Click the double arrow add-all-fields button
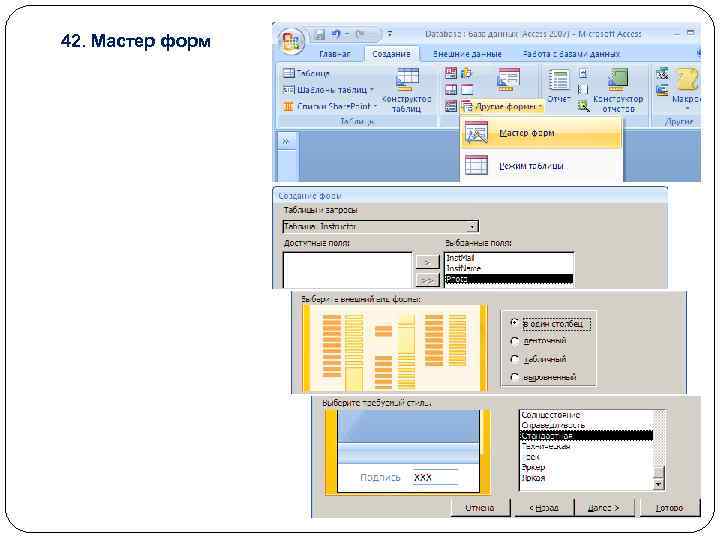 click(x=427, y=280)
